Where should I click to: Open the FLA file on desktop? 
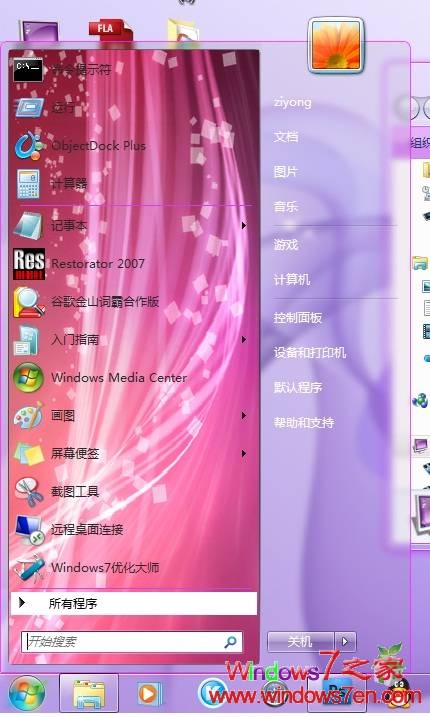click(x=110, y=30)
